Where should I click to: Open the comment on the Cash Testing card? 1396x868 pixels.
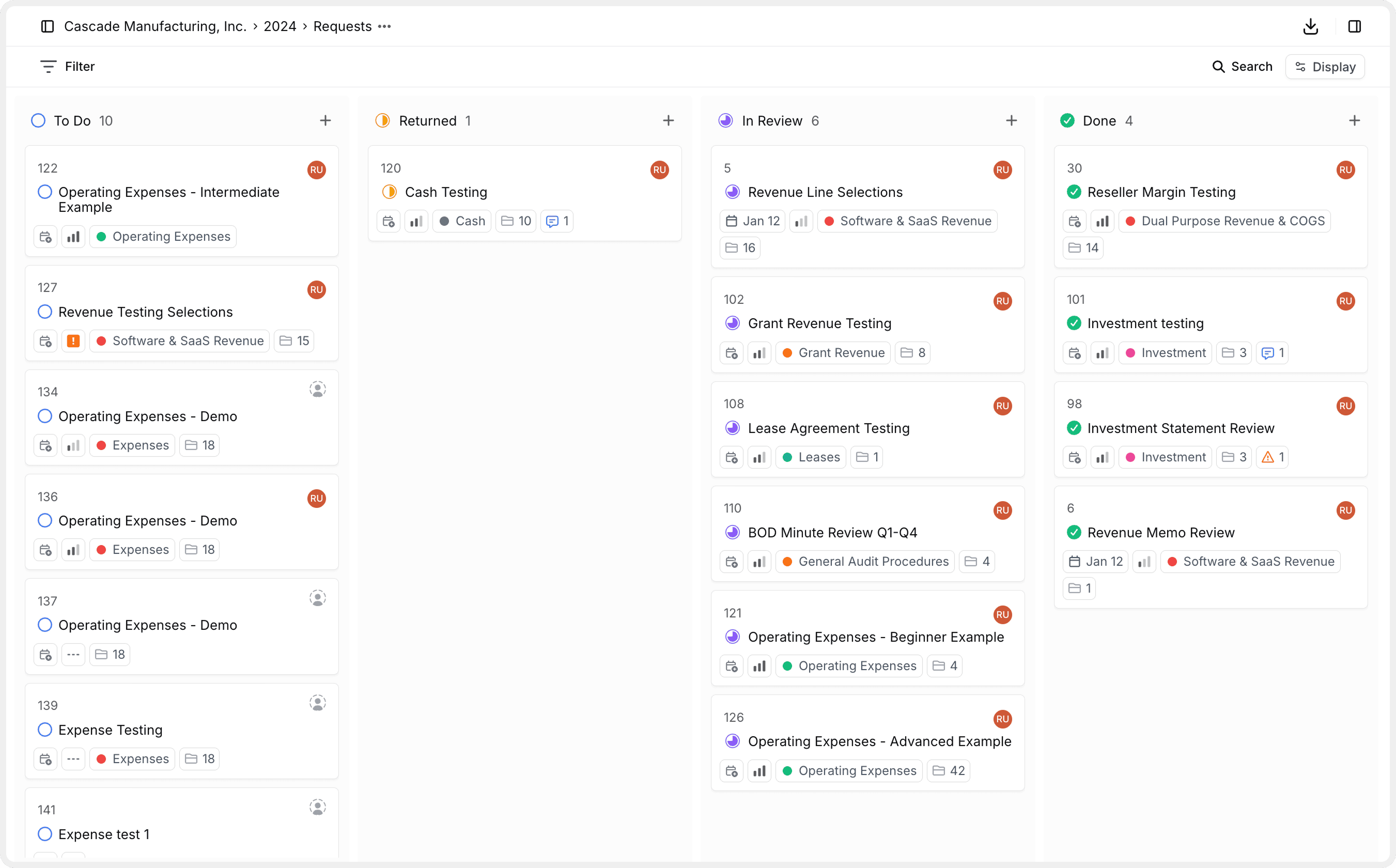[556, 221]
